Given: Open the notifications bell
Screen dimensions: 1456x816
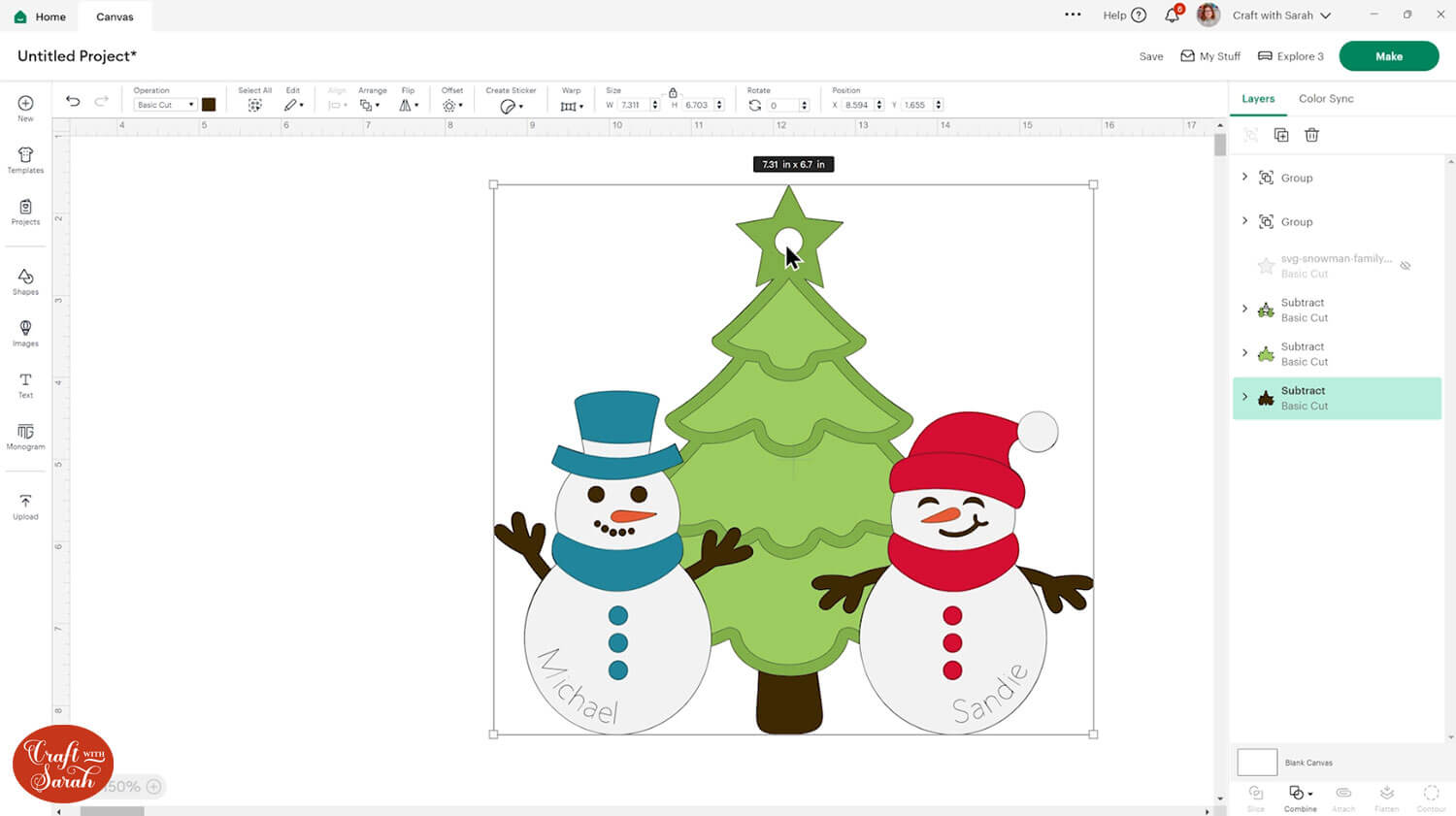Looking at the screenshot, I should coord(1172,16).
